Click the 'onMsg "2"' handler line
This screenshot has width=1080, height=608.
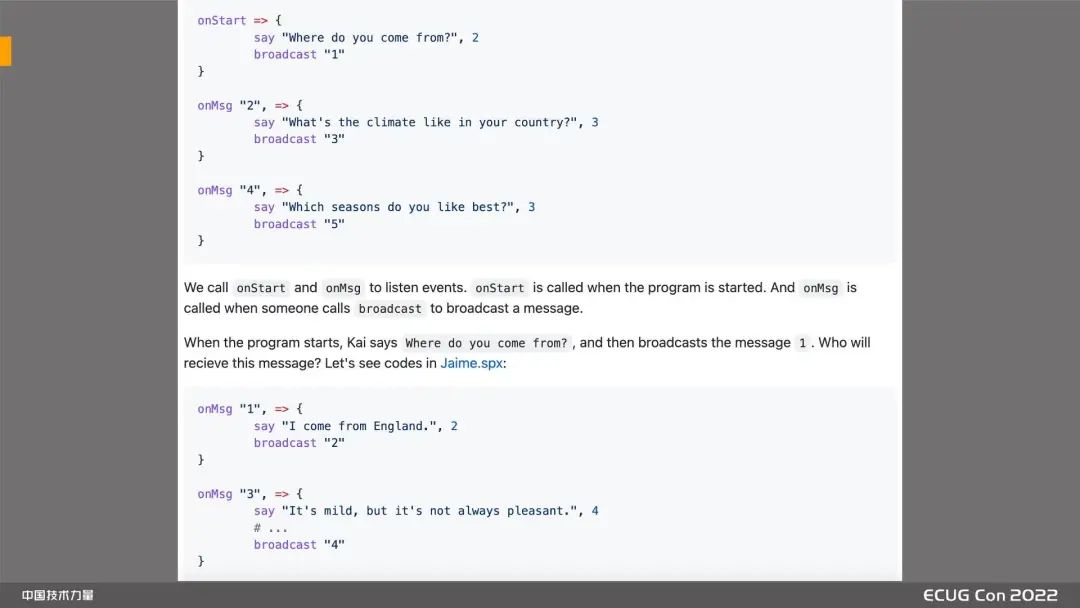[250, 105]
